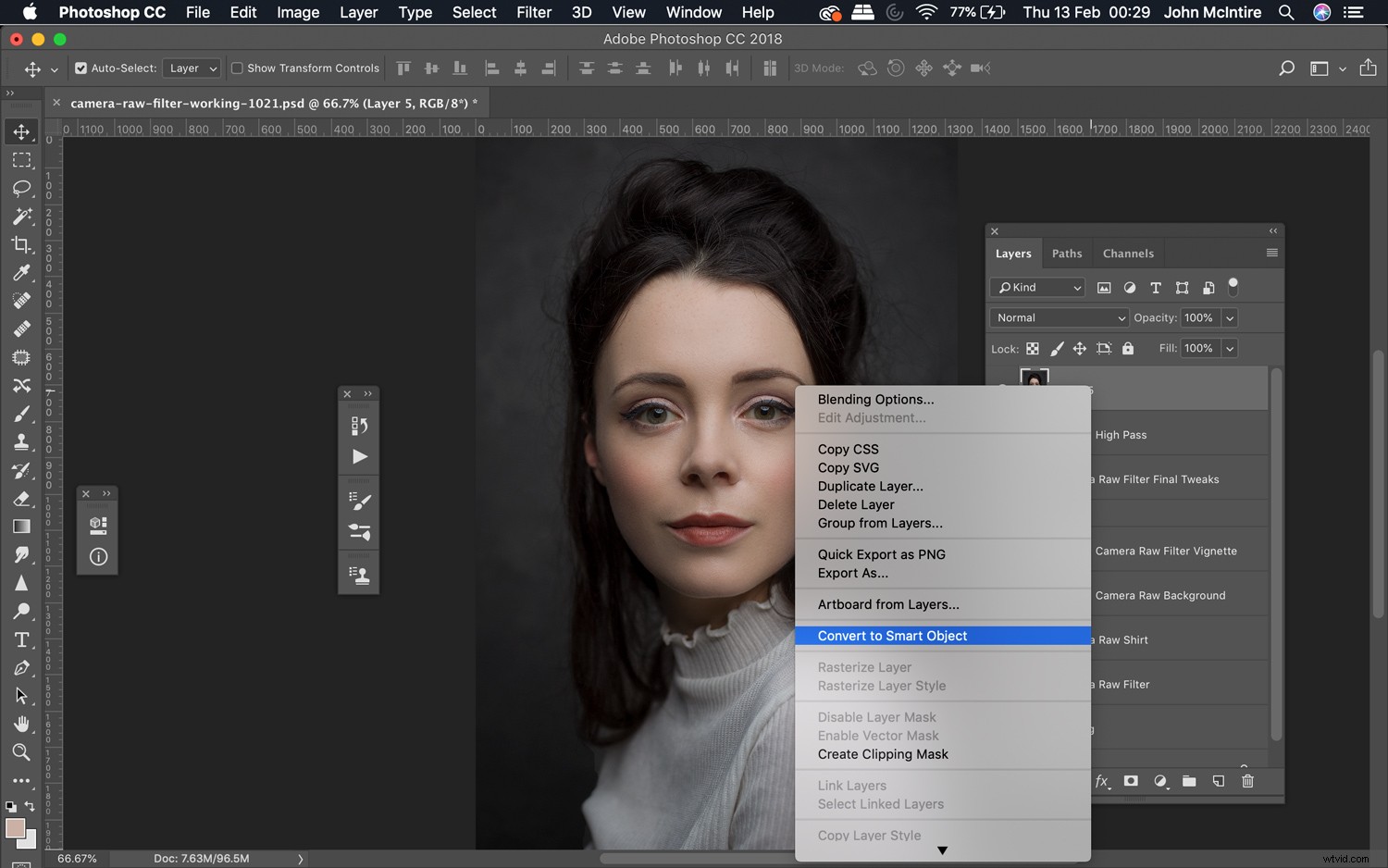Image resolution: width=1388 pixels, height=868 pixels.
Task: Toggle the lock position icon
Action: click(x=1080, y=348)
